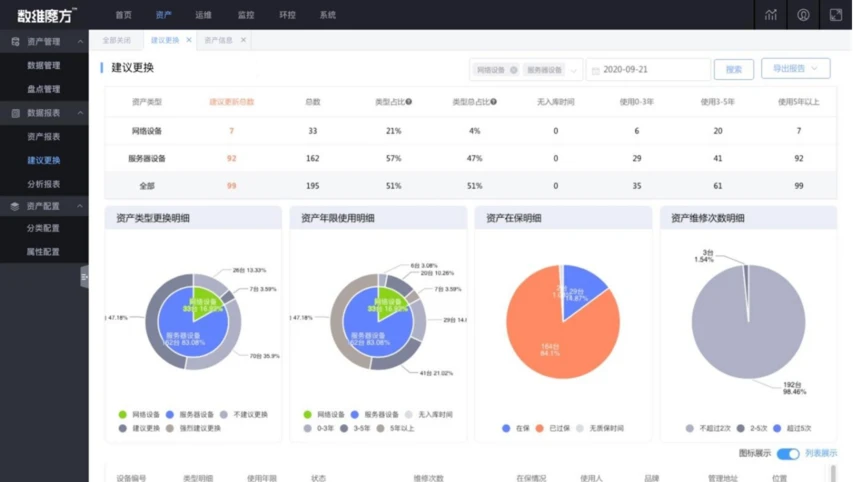853x482 pixels.
Task: Toggle 强烈建议更换 legend item
Action: (x=194, y=428)
